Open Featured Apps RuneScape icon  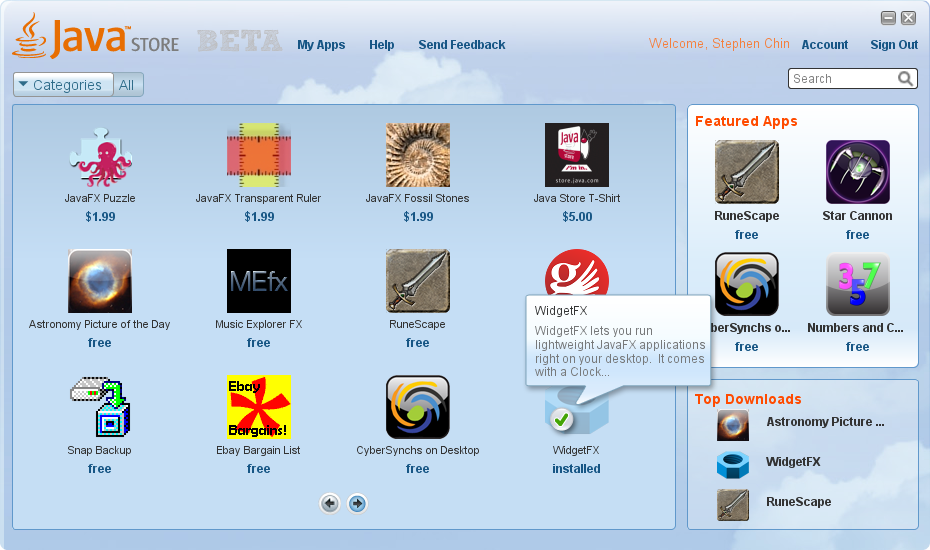747,172
